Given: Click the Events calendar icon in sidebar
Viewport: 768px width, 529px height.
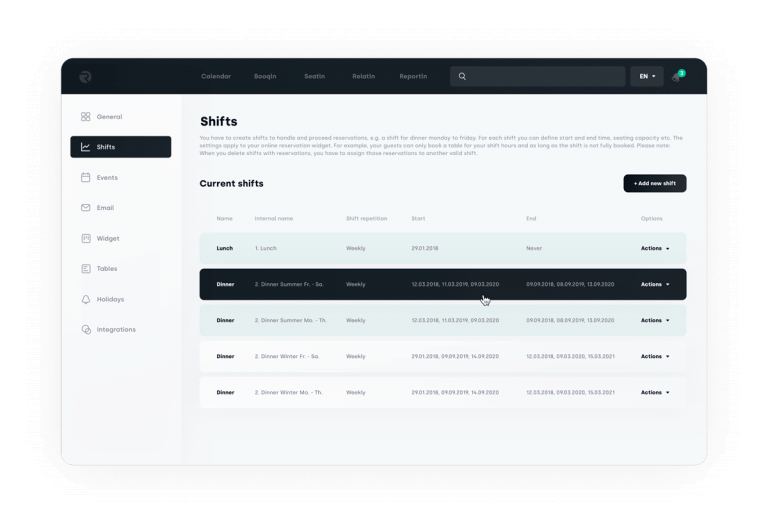Looking at the screenshot, I should pyautogui.click(x=85, y=177).
